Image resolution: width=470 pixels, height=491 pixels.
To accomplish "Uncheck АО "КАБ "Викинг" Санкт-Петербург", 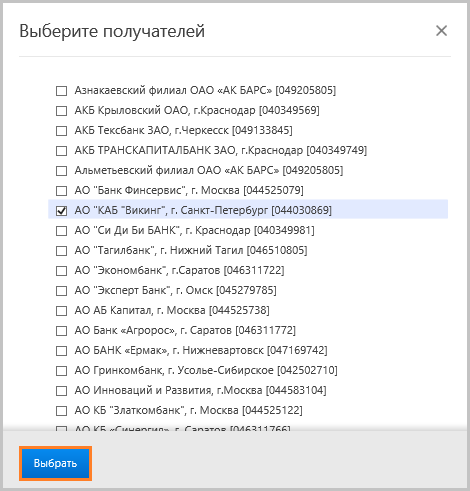I will (61, 211).
